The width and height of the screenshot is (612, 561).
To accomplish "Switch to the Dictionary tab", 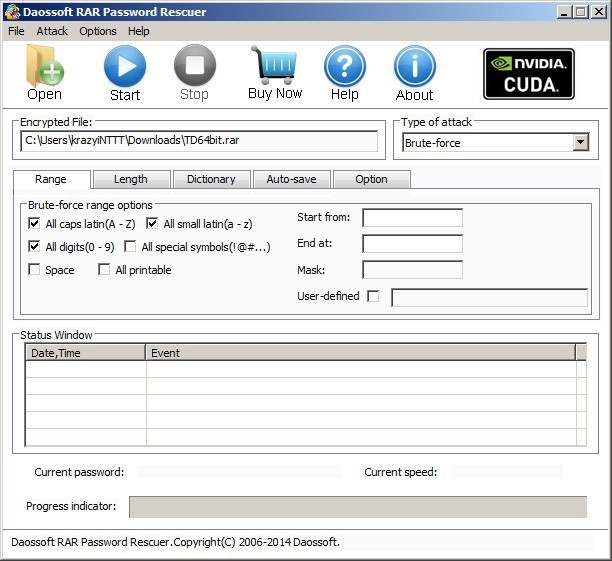I will click(211, 179).
